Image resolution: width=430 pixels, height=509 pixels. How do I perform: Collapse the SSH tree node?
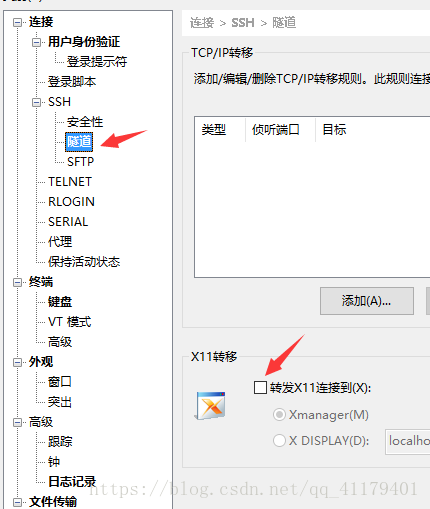click(x=36, y=102)
